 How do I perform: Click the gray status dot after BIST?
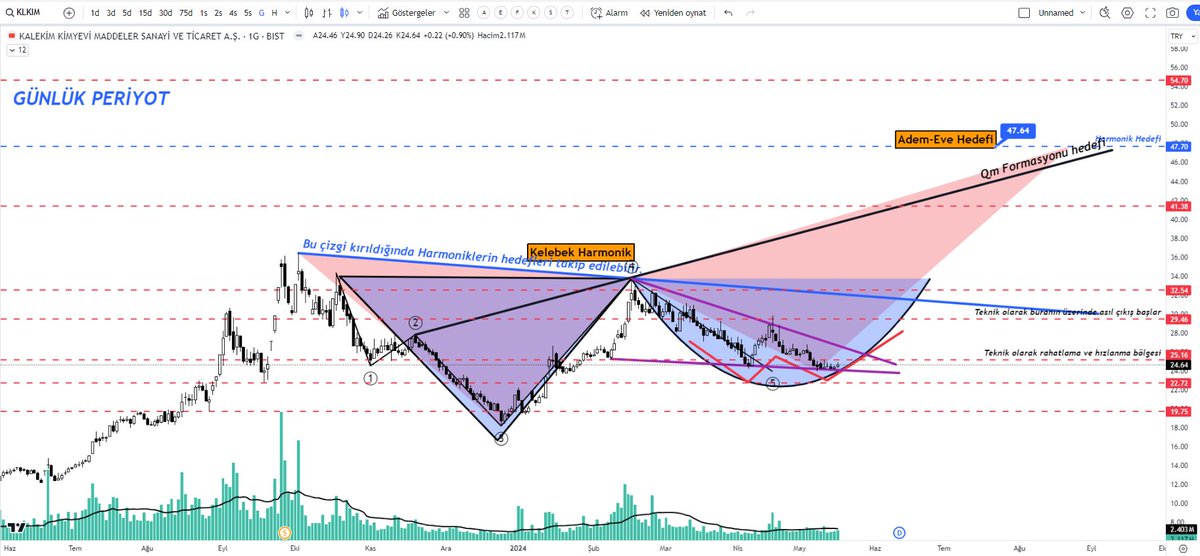click(298, 36)
